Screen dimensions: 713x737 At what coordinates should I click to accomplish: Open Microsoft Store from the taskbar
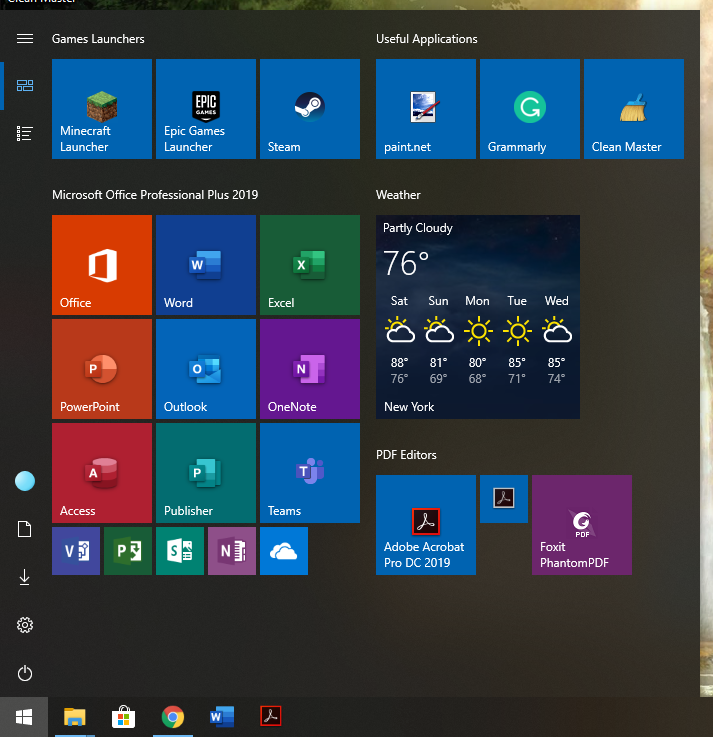coord(124,717)
